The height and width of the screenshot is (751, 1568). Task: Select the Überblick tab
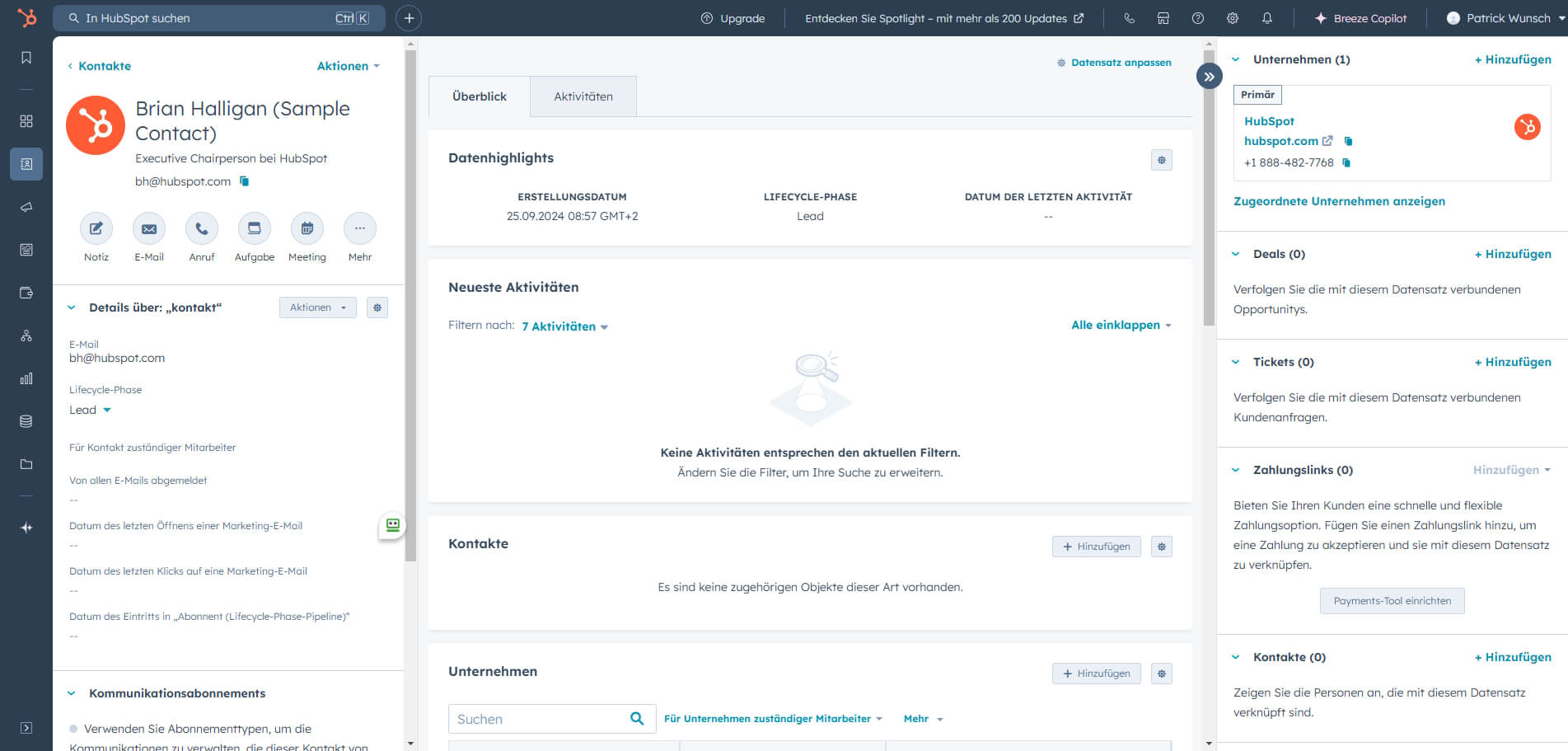(480, 96)
